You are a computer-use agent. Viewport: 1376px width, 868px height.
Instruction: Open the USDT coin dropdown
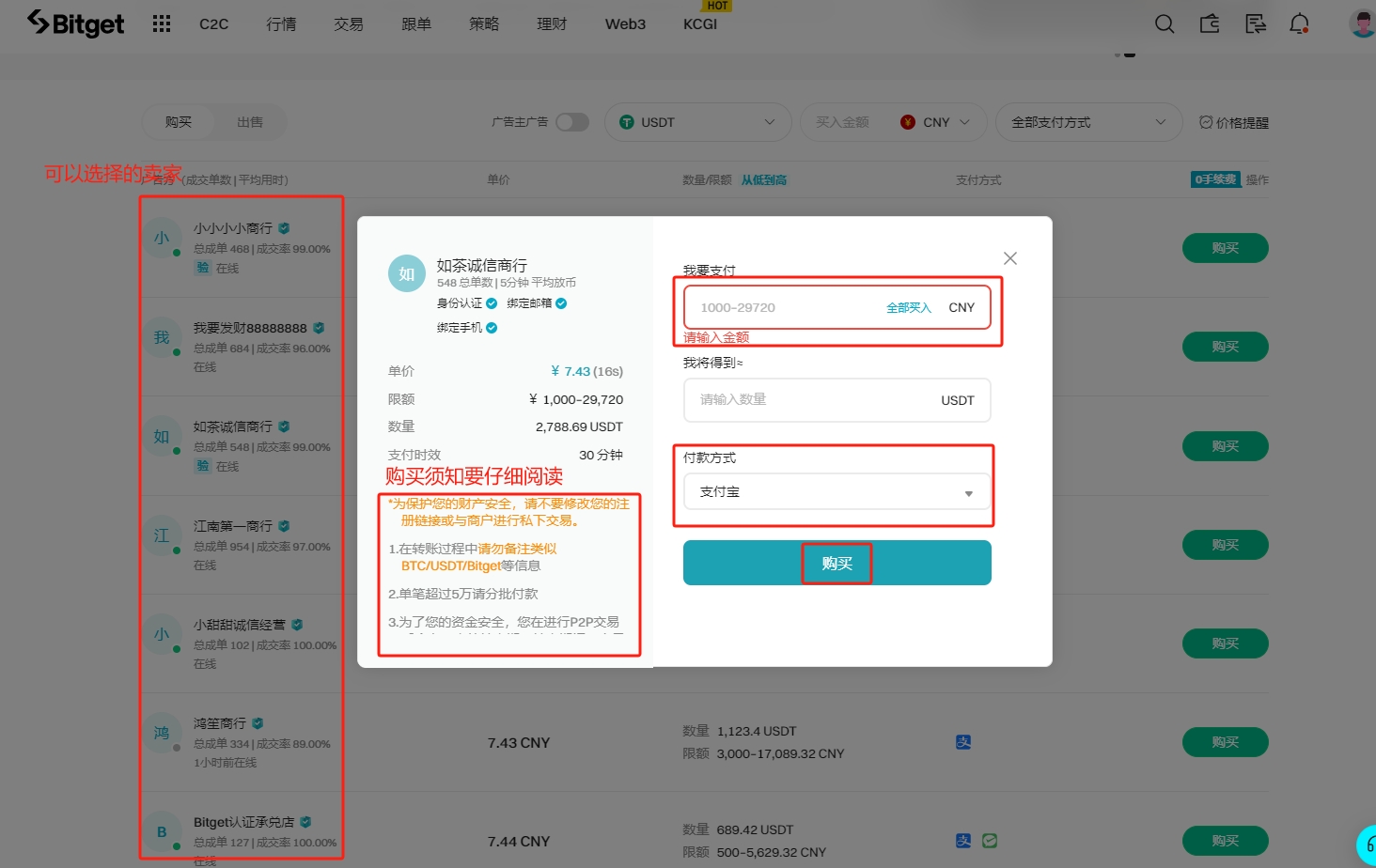(697, 122)
